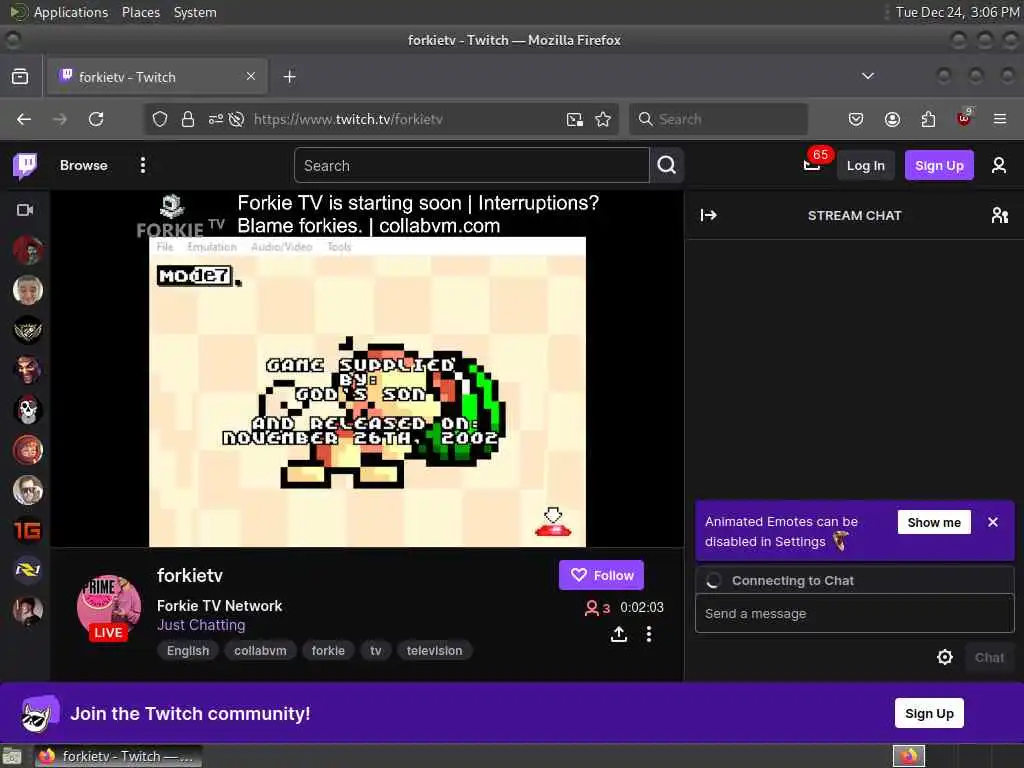Click the forkietv - Twitch taskbar entry
The image size is (1024, 768).
(x=118, y=756)
